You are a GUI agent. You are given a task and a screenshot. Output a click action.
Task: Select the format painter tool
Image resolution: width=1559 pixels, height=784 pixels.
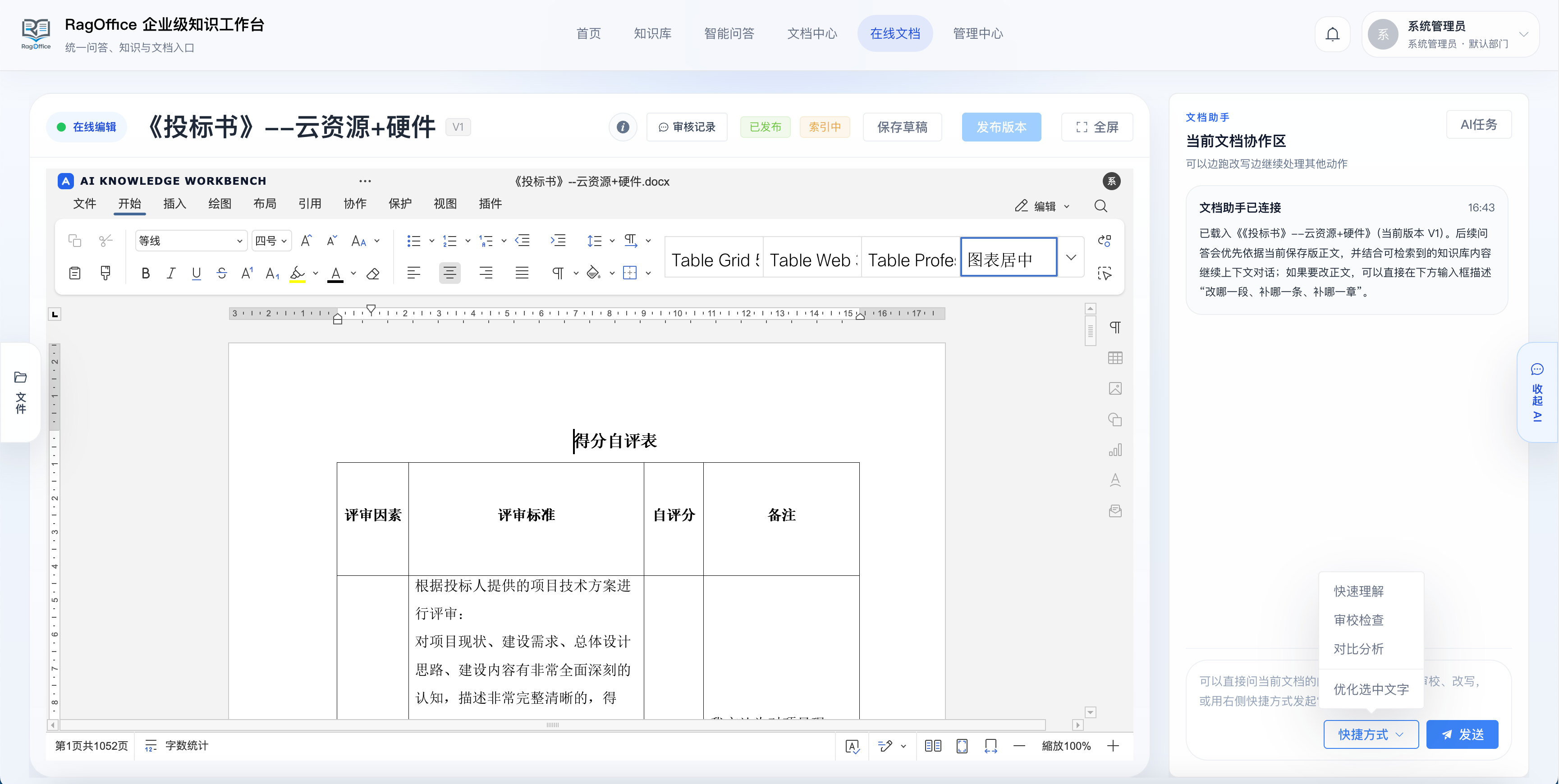point(105,273)
